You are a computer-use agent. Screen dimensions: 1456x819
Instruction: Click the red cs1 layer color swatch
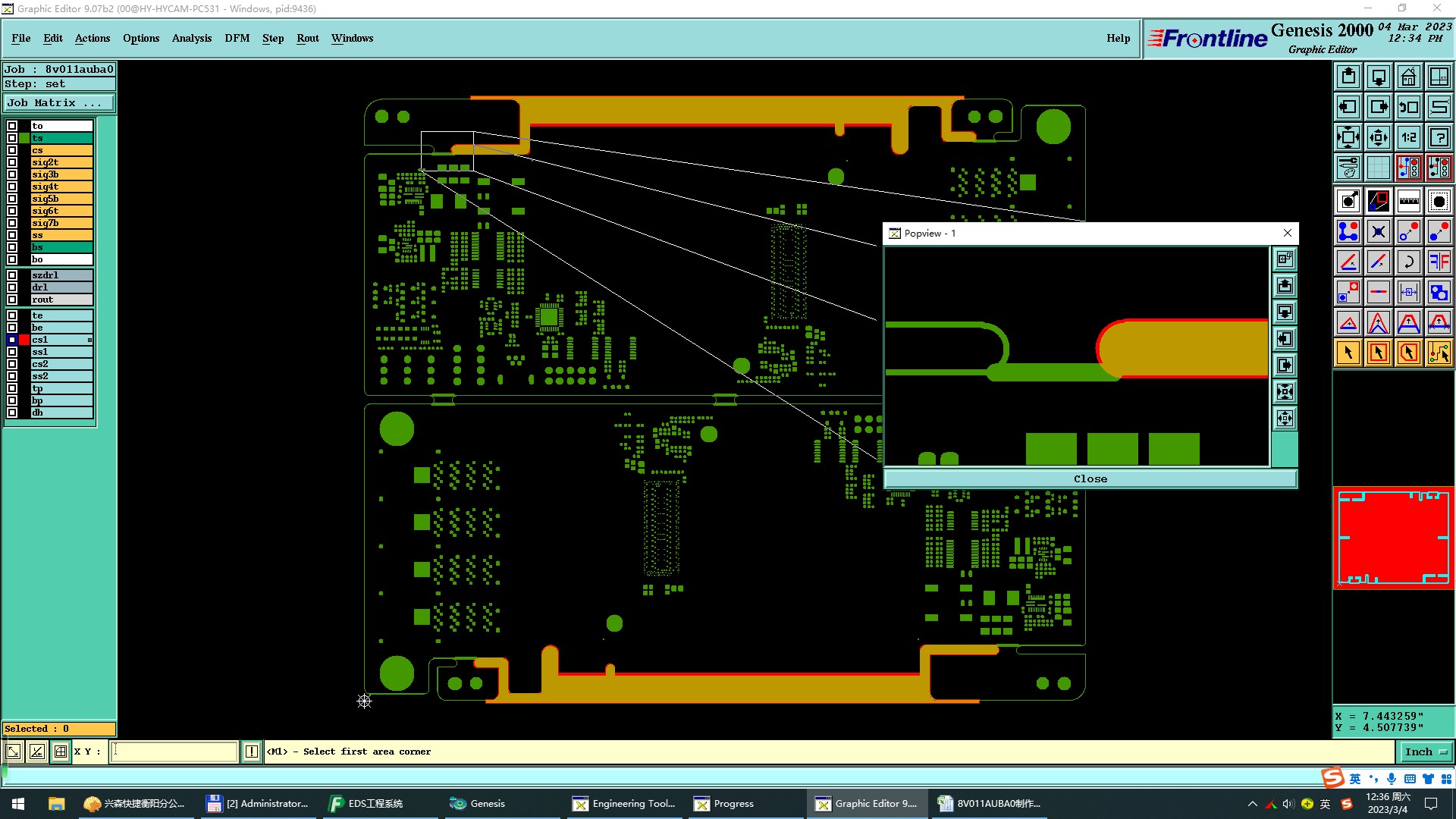[x=24, y=340]
